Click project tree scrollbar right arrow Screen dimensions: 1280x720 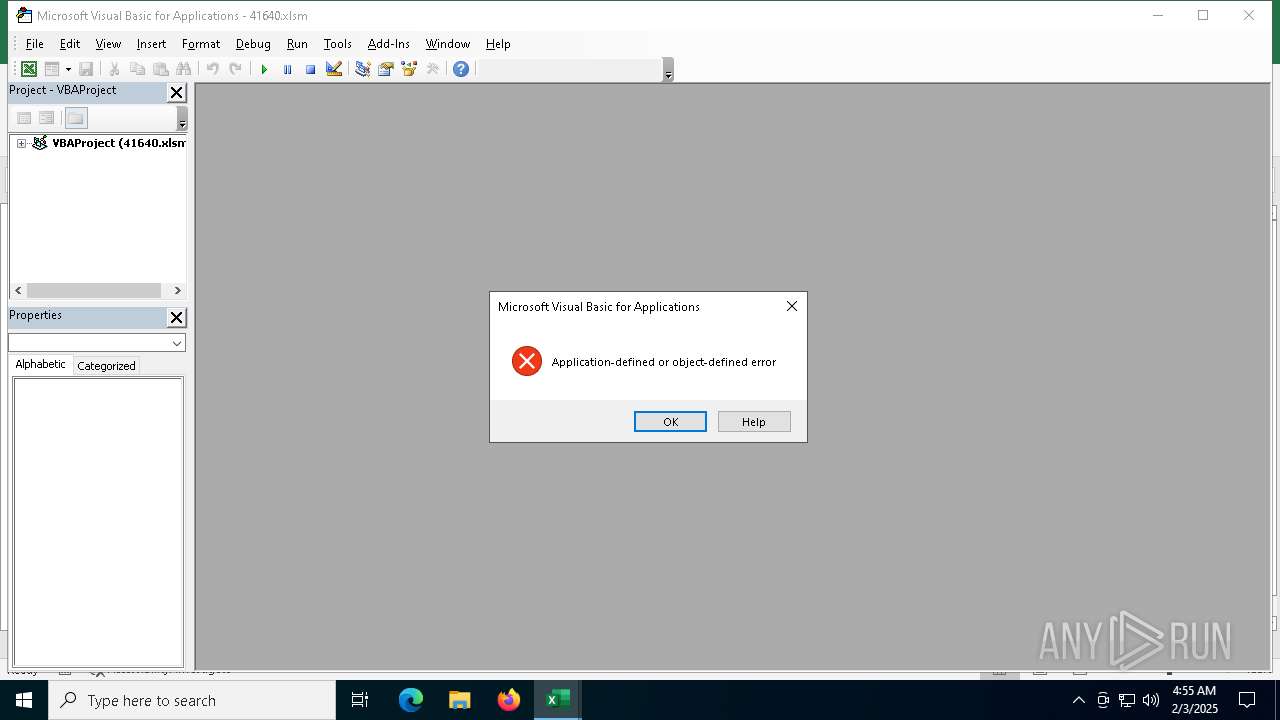177,290
